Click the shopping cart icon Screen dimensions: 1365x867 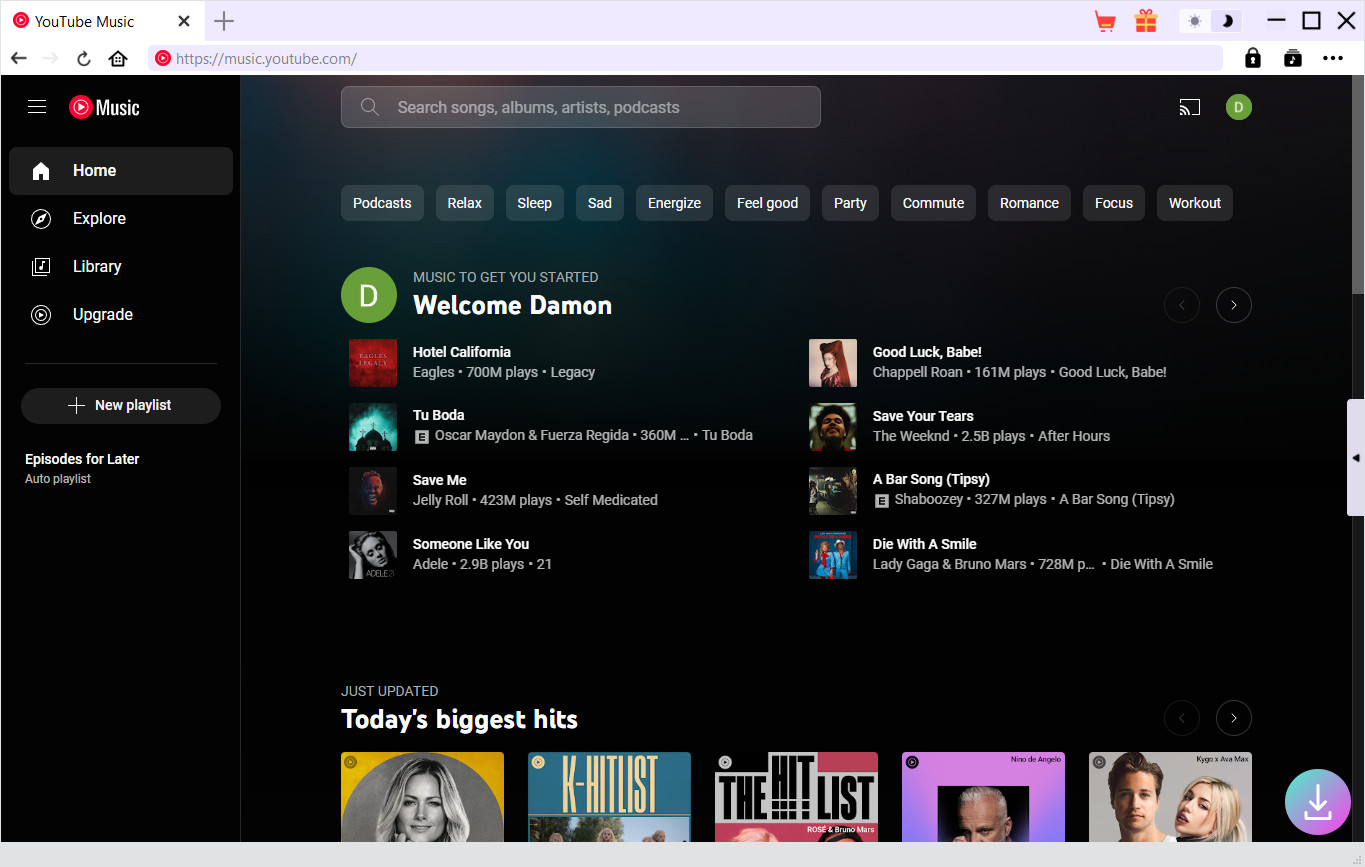(1105, 21)
